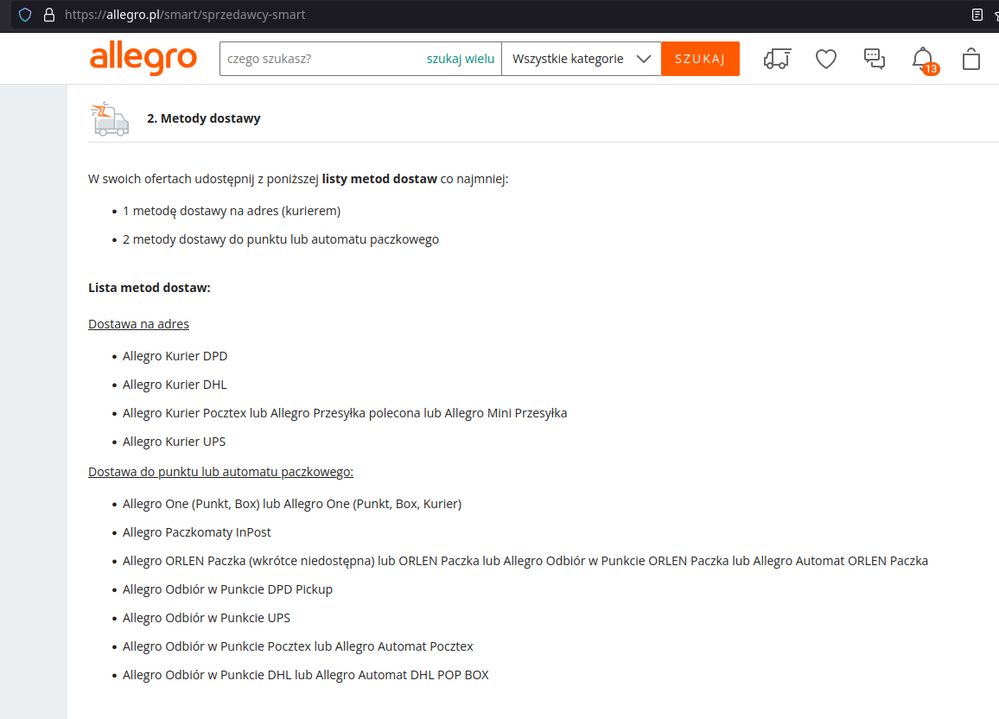Click the Dostawa na adres underlined heading

[x=138, y=324]
